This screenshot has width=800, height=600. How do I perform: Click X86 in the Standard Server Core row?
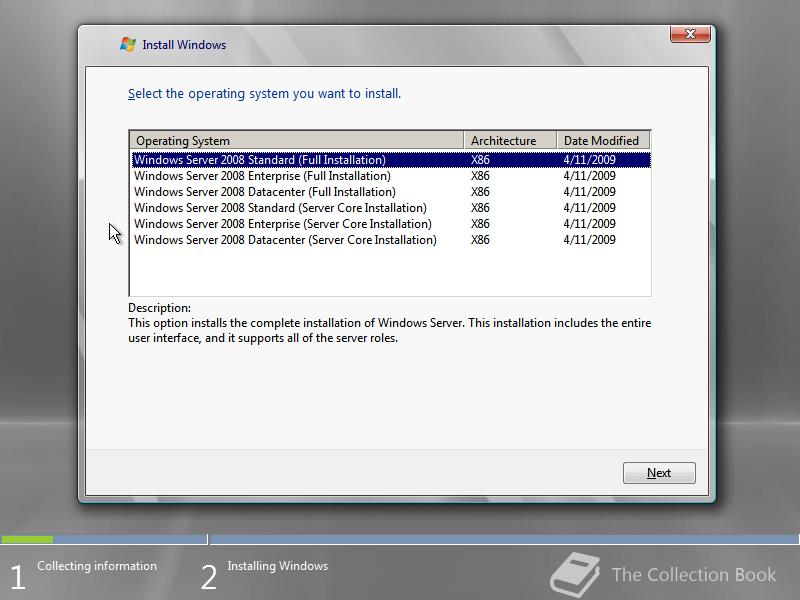click(x=480, y=208)
